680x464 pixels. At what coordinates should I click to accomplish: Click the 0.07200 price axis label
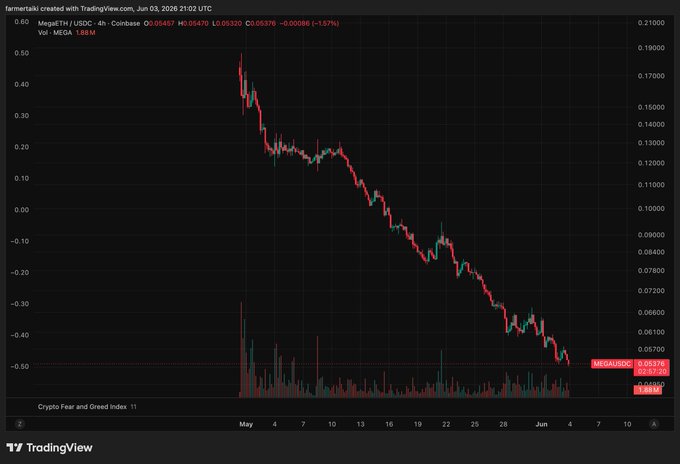651,291
